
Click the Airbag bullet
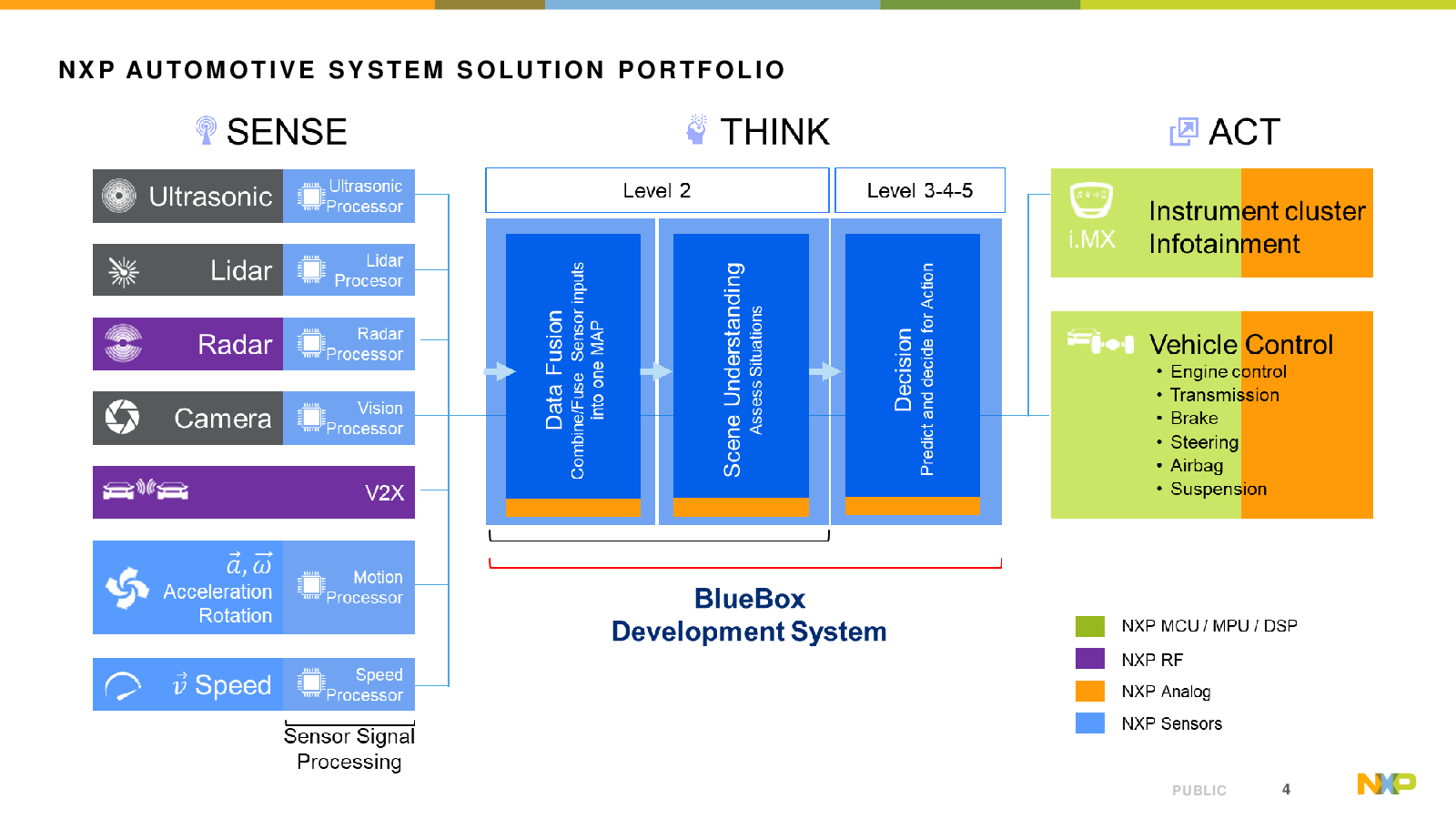click(x=1197, y=465)
